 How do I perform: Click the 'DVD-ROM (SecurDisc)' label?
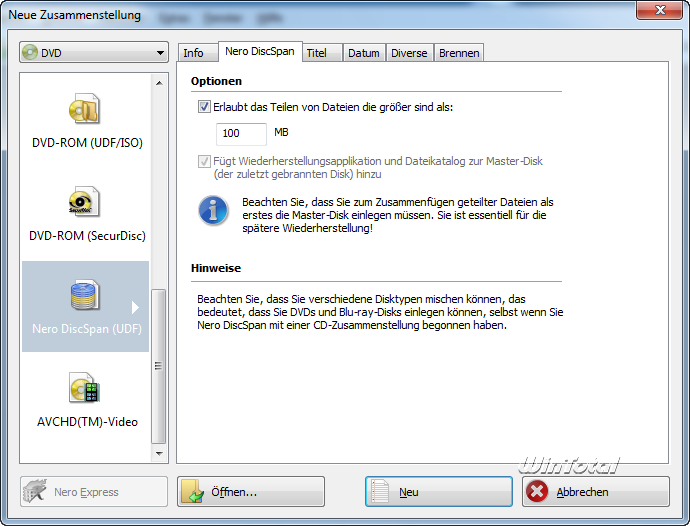(x=87, y=236)
